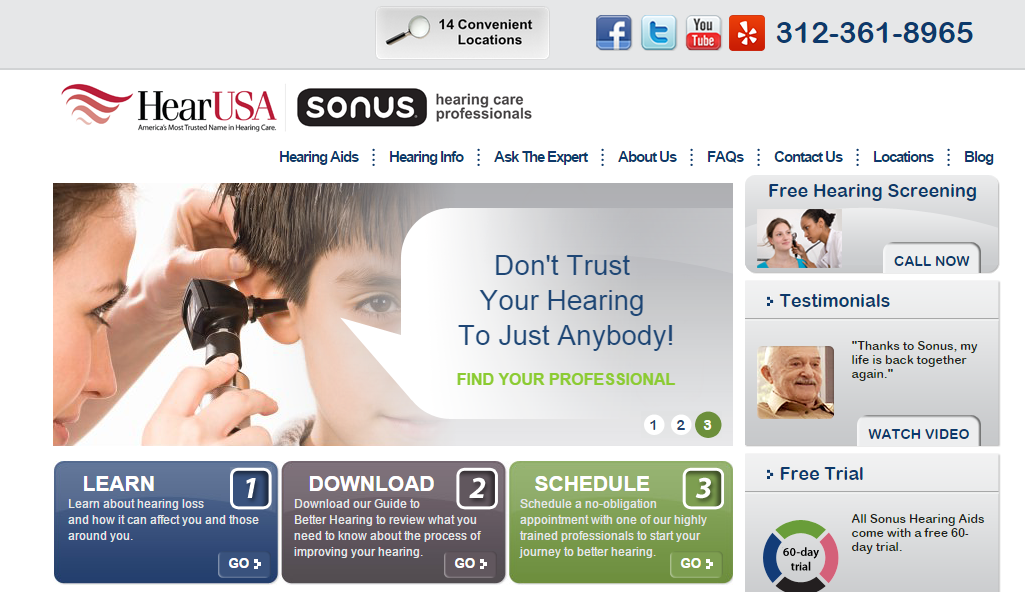Image resolution: width=1025 pixels, height=592 pixels.
Task: Click the magnifying glass locations icon
Action: (x=407, y=31)
